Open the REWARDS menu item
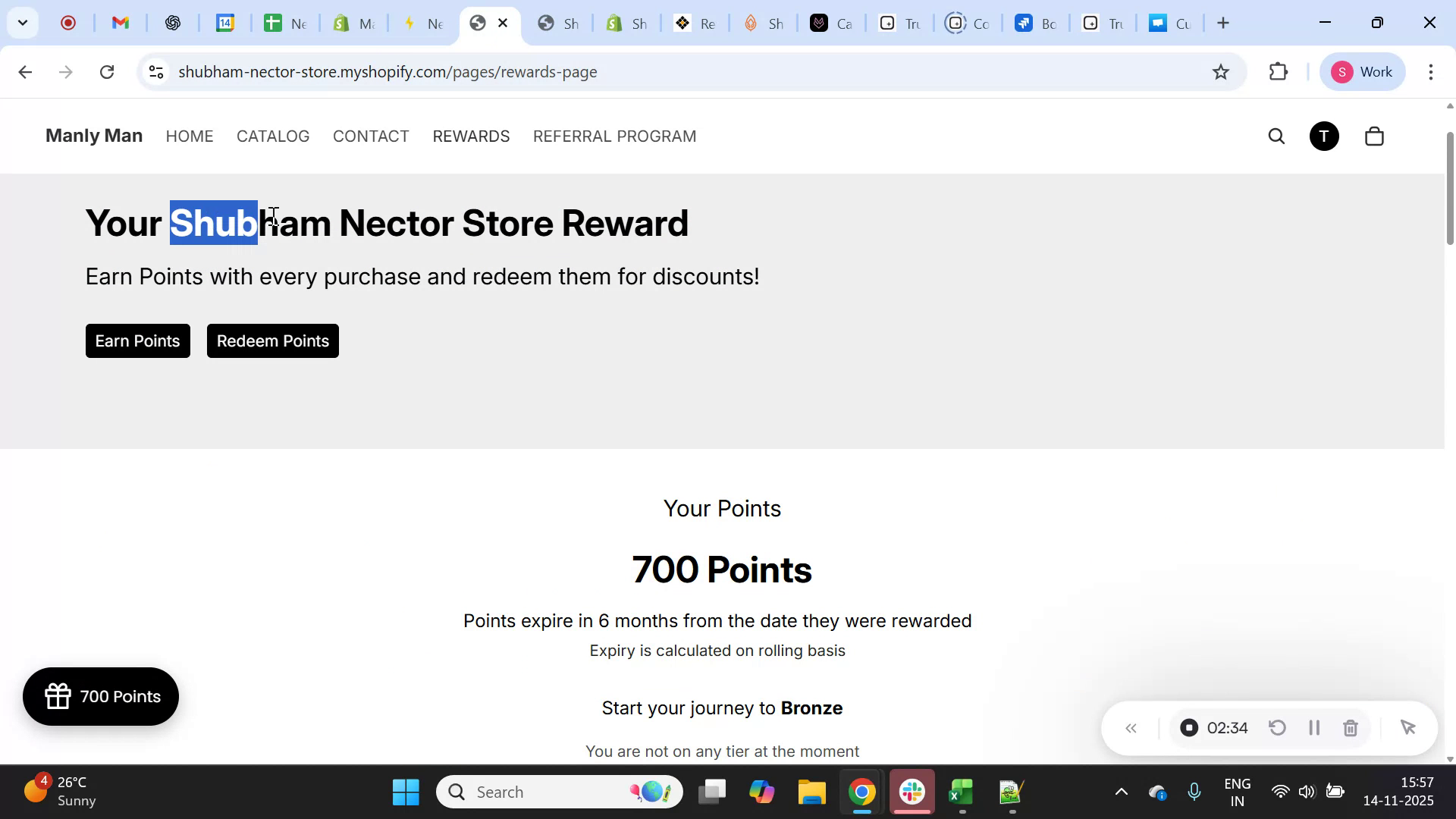The image size is (1456, 819). (471, 136)
